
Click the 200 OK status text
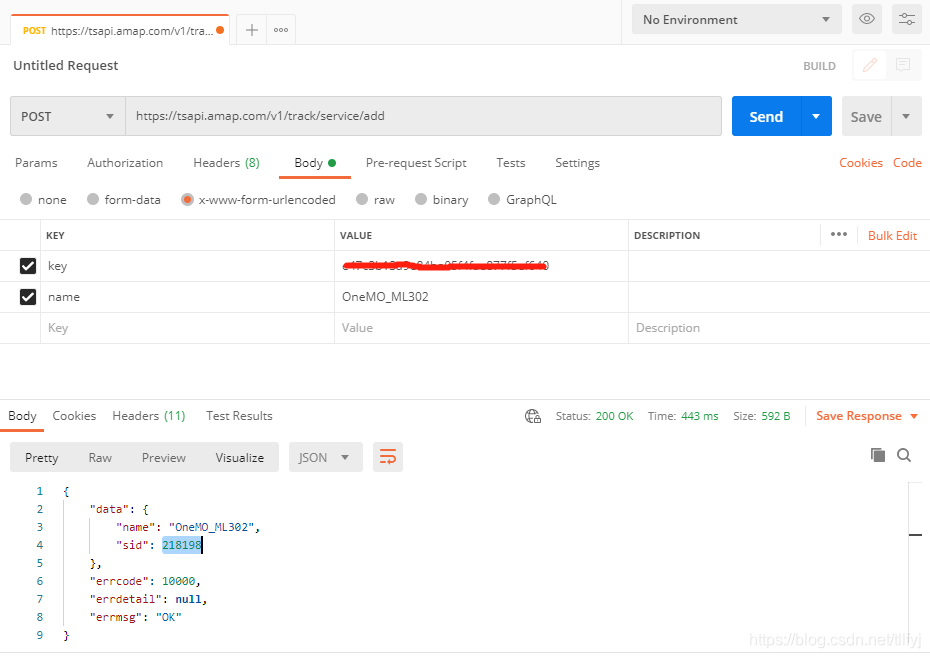coord(614,416)
